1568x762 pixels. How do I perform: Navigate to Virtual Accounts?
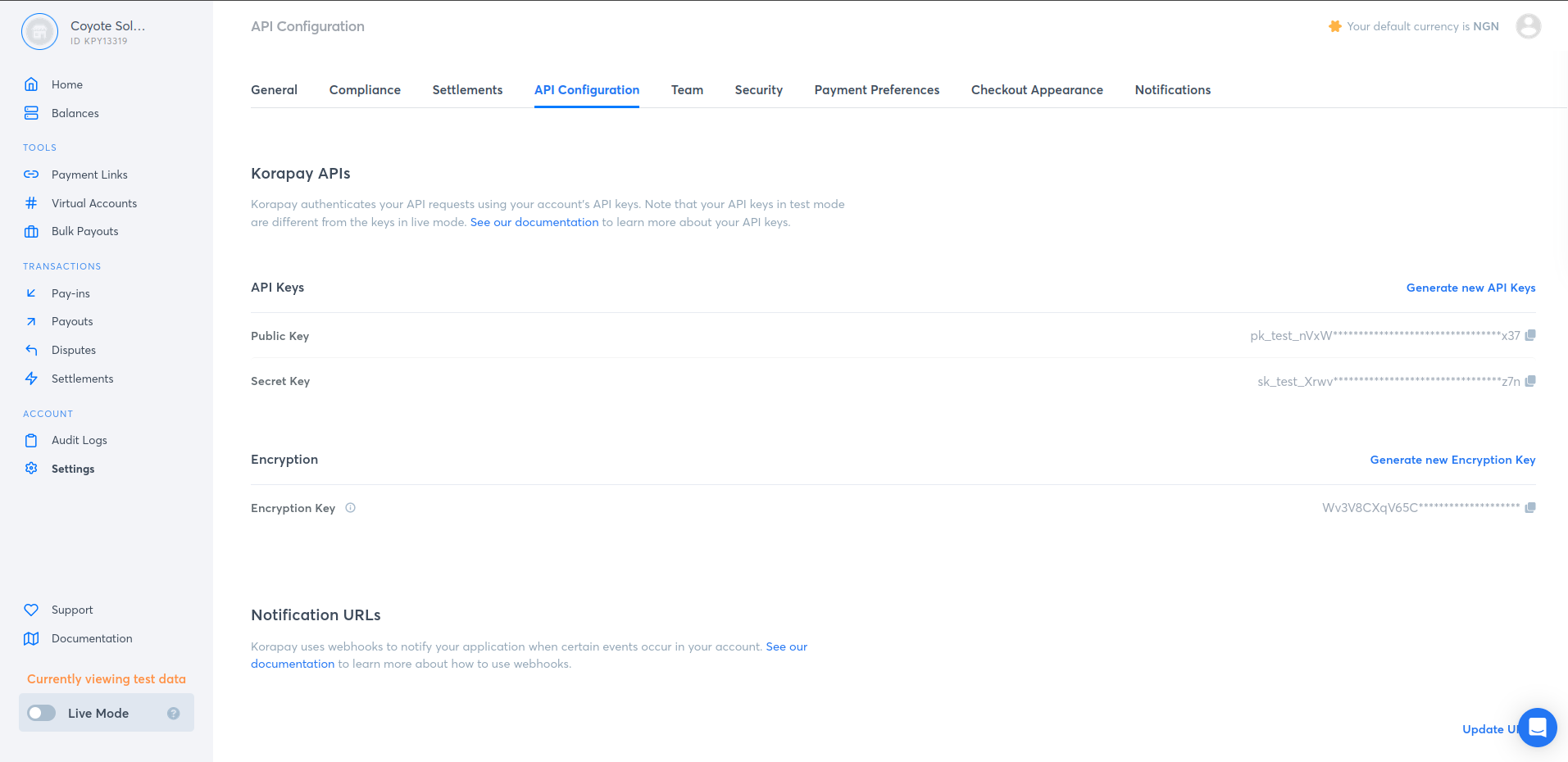point(94,203)
